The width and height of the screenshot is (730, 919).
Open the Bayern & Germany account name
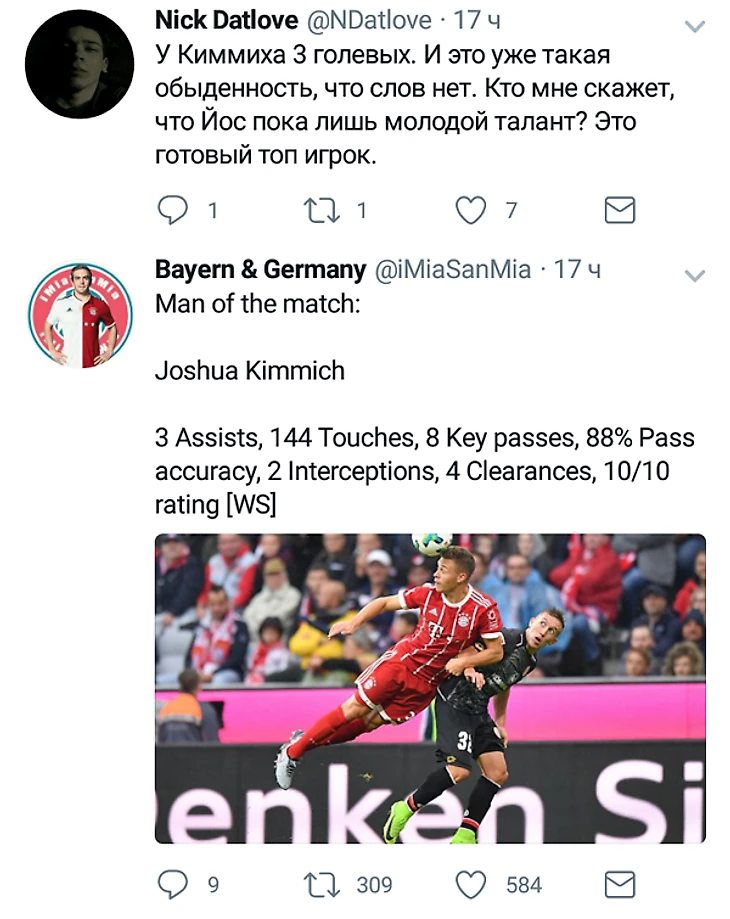click(x=260, y=270)
